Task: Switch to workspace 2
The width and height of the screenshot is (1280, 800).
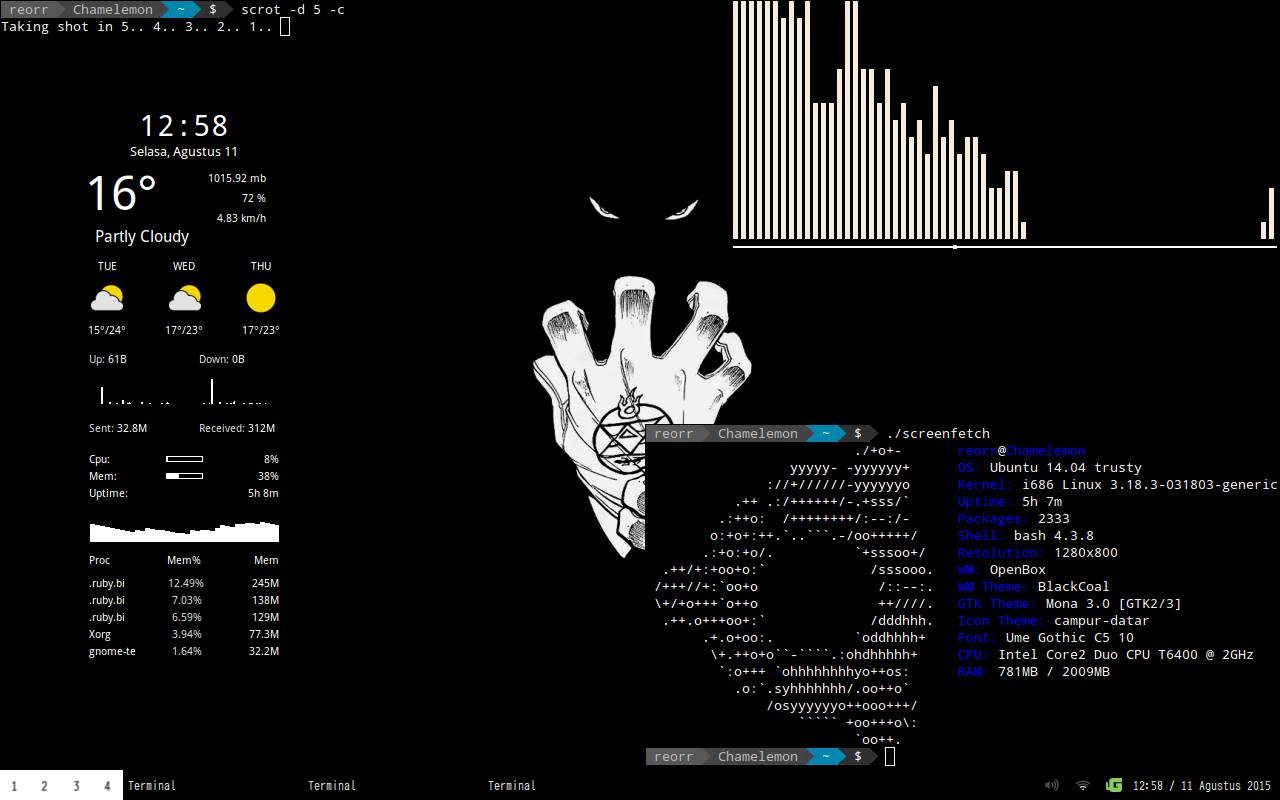Action: click(x=44, y=786)
